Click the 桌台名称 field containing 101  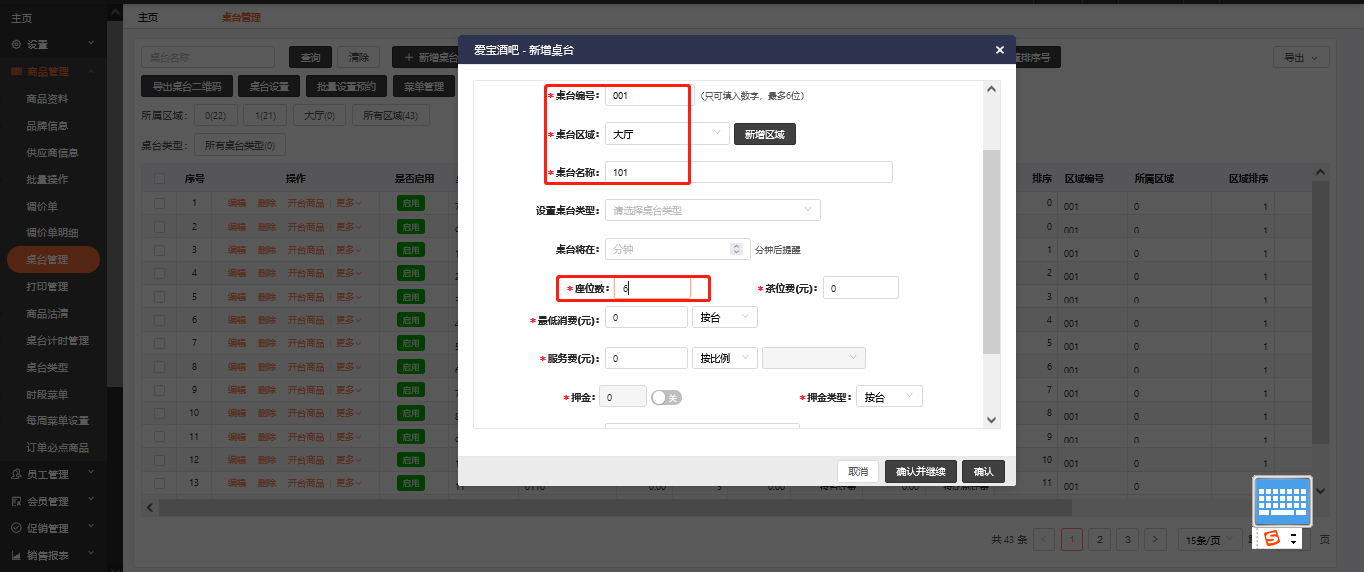749,172
